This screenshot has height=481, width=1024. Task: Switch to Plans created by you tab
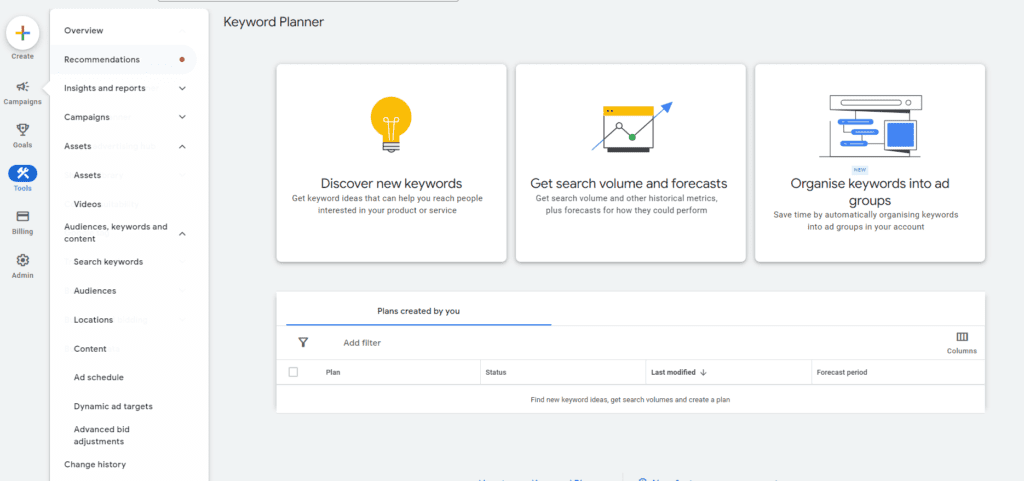click(418, 311)
